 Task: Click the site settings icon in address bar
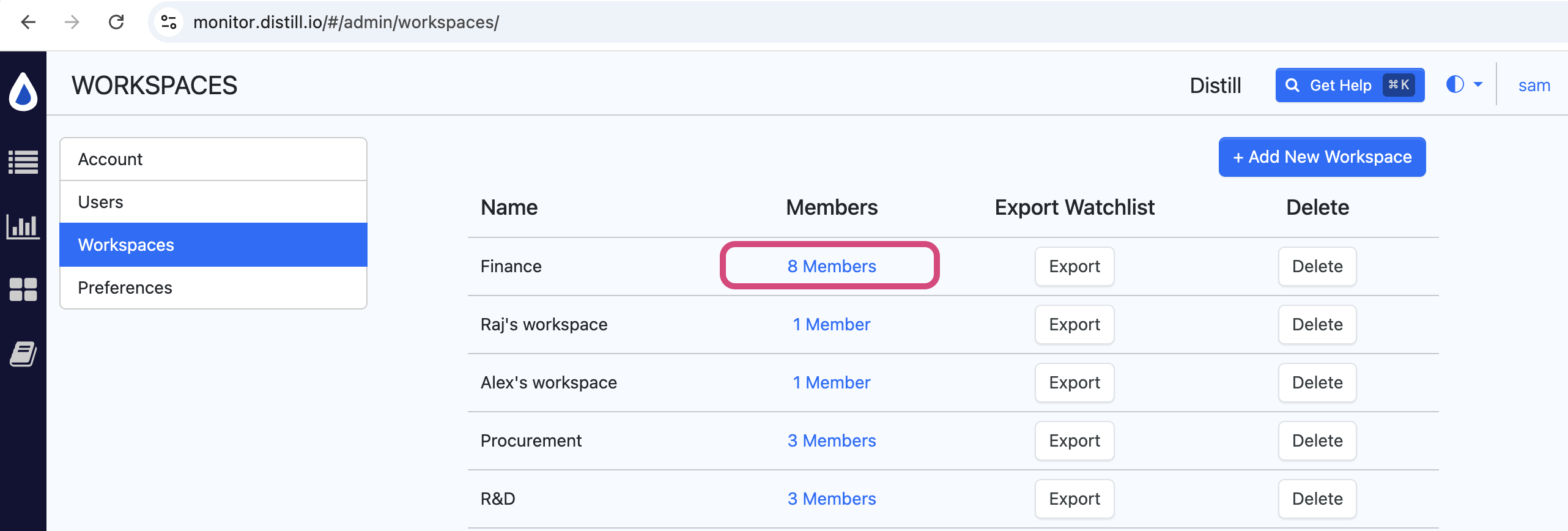pos(168,23)
